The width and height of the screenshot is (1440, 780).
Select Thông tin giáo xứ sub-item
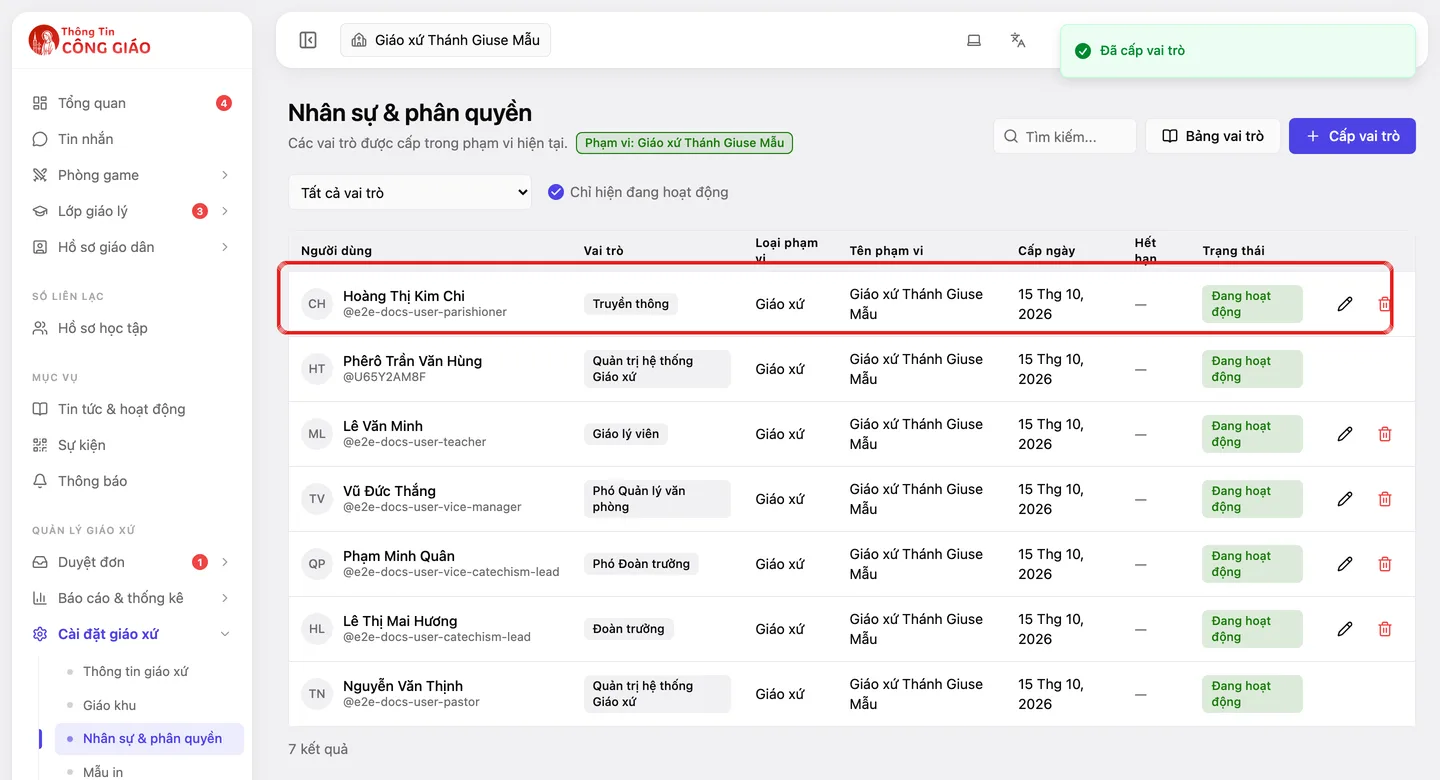click(149, 672)
